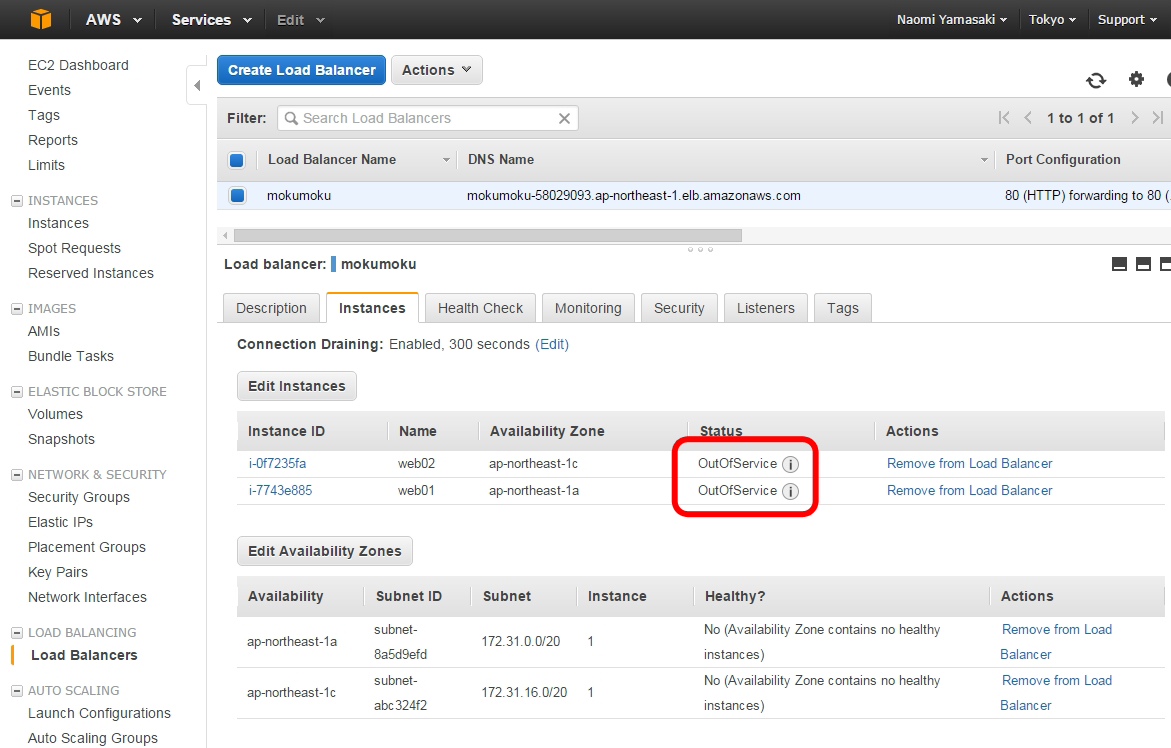Open the Support dropdown

pos(1127,19)
